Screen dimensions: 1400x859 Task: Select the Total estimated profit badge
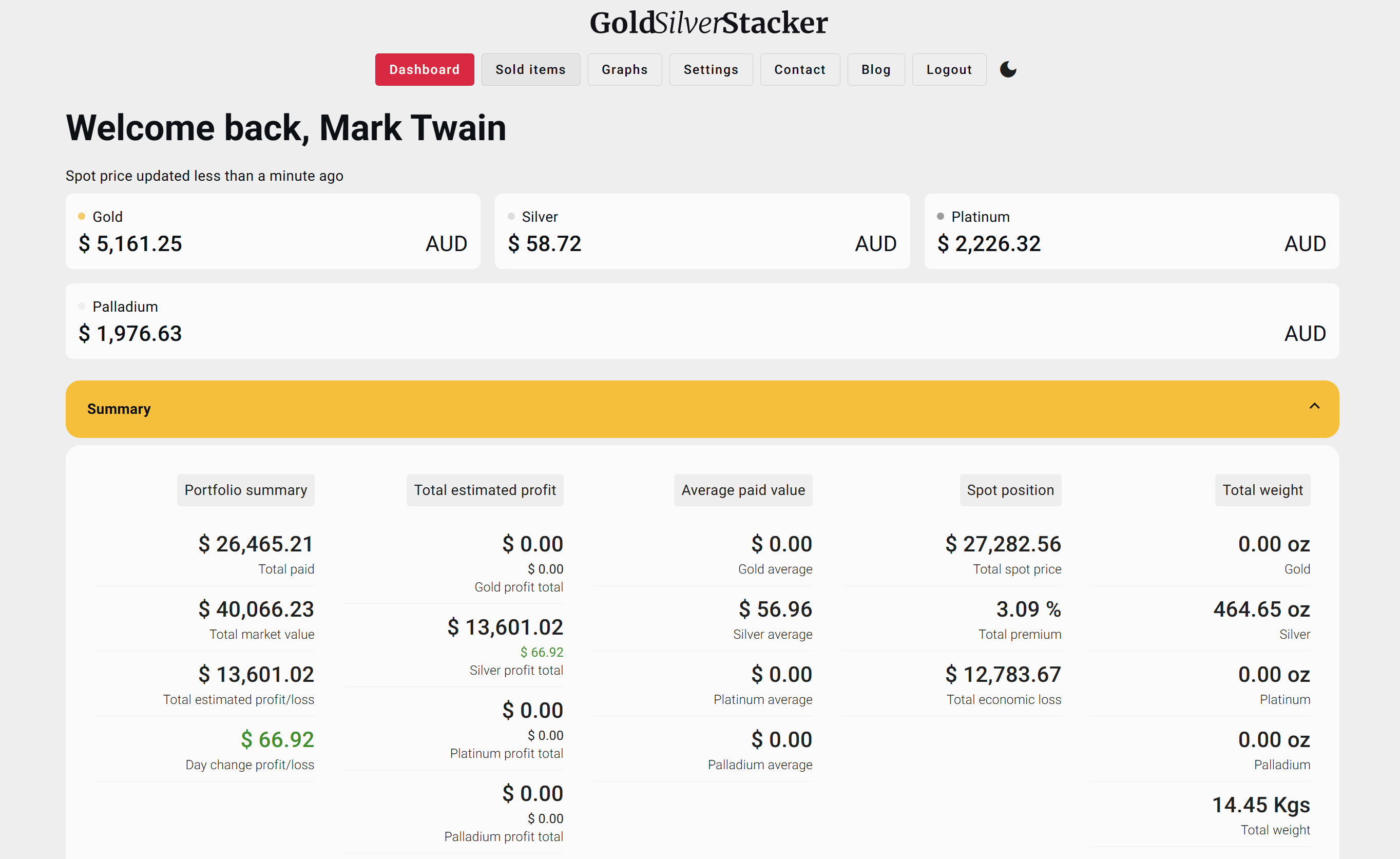[x=485, y=489]
